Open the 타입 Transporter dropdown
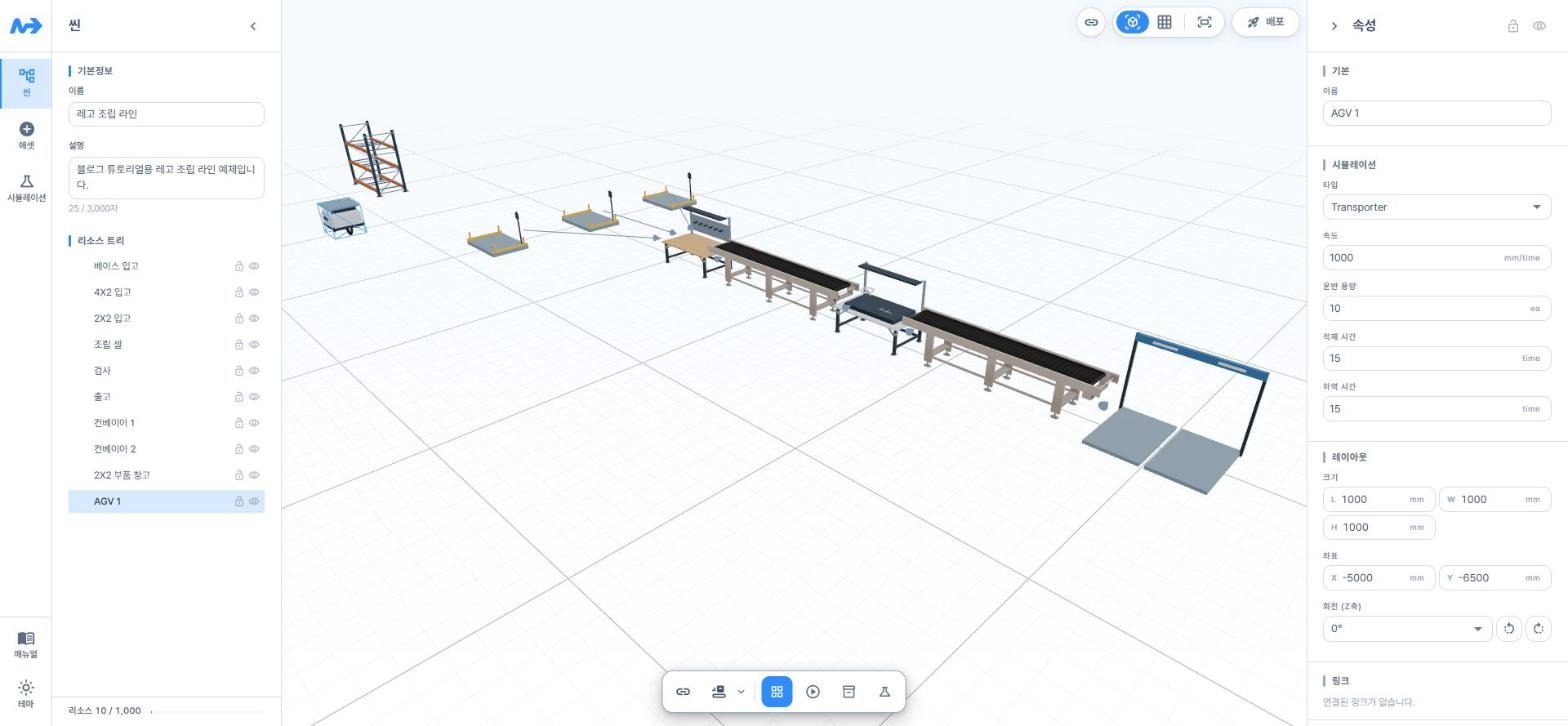 pos(1437,207)
